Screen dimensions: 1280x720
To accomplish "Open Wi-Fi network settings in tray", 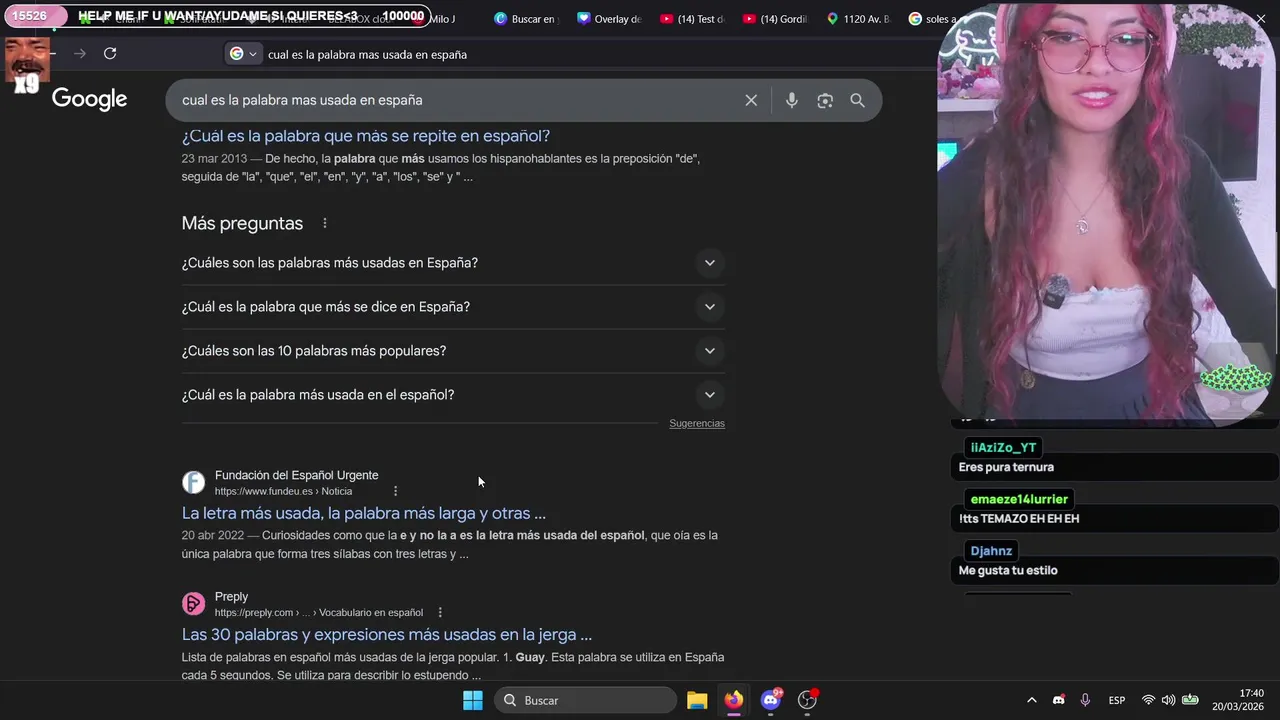I will point(1148,700).
